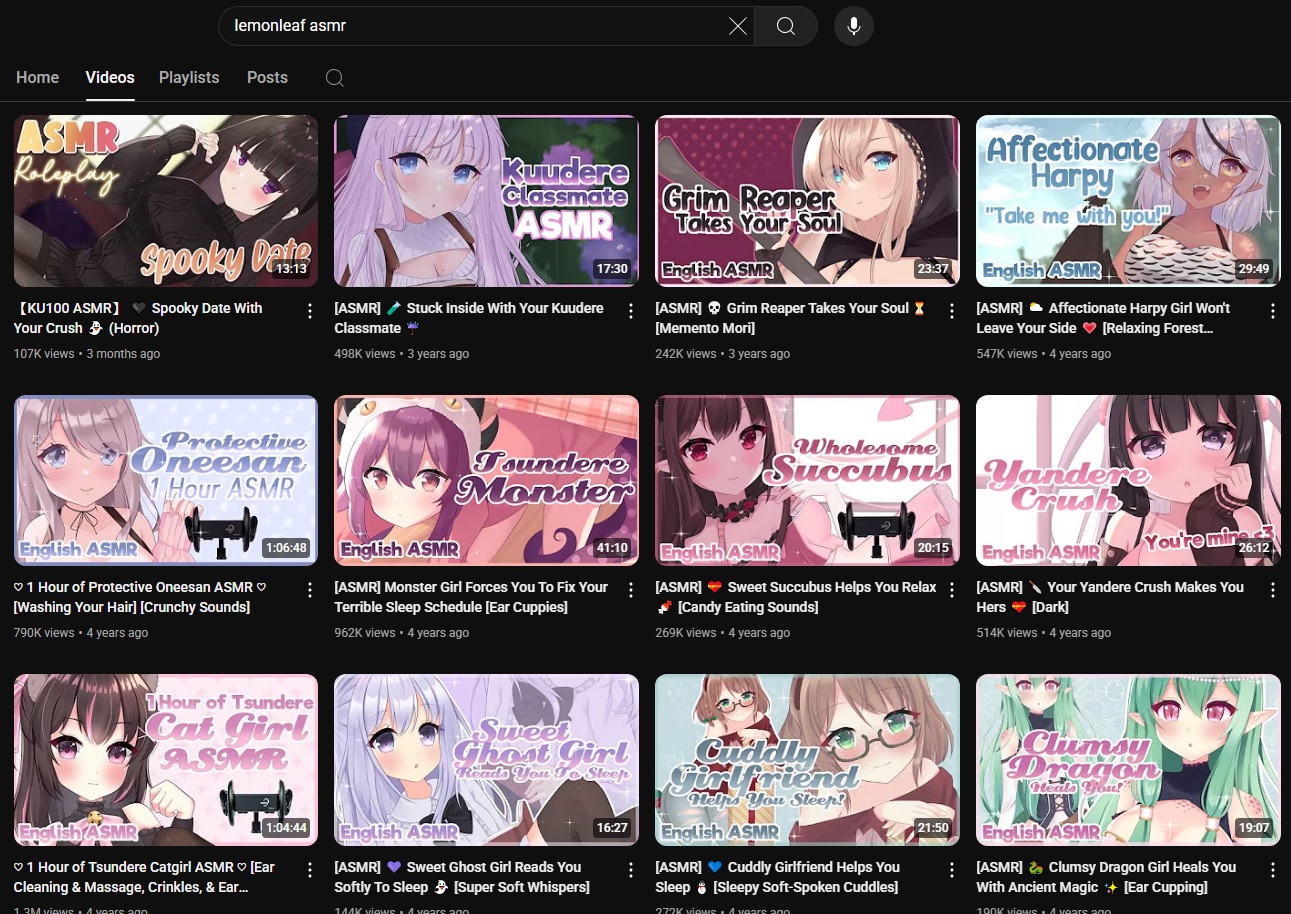The width and height of the screenshot is (1291, 914).
Task: Open title 'Sweet Succubus Helps You Relax'
Action: [x=796, y=597]
